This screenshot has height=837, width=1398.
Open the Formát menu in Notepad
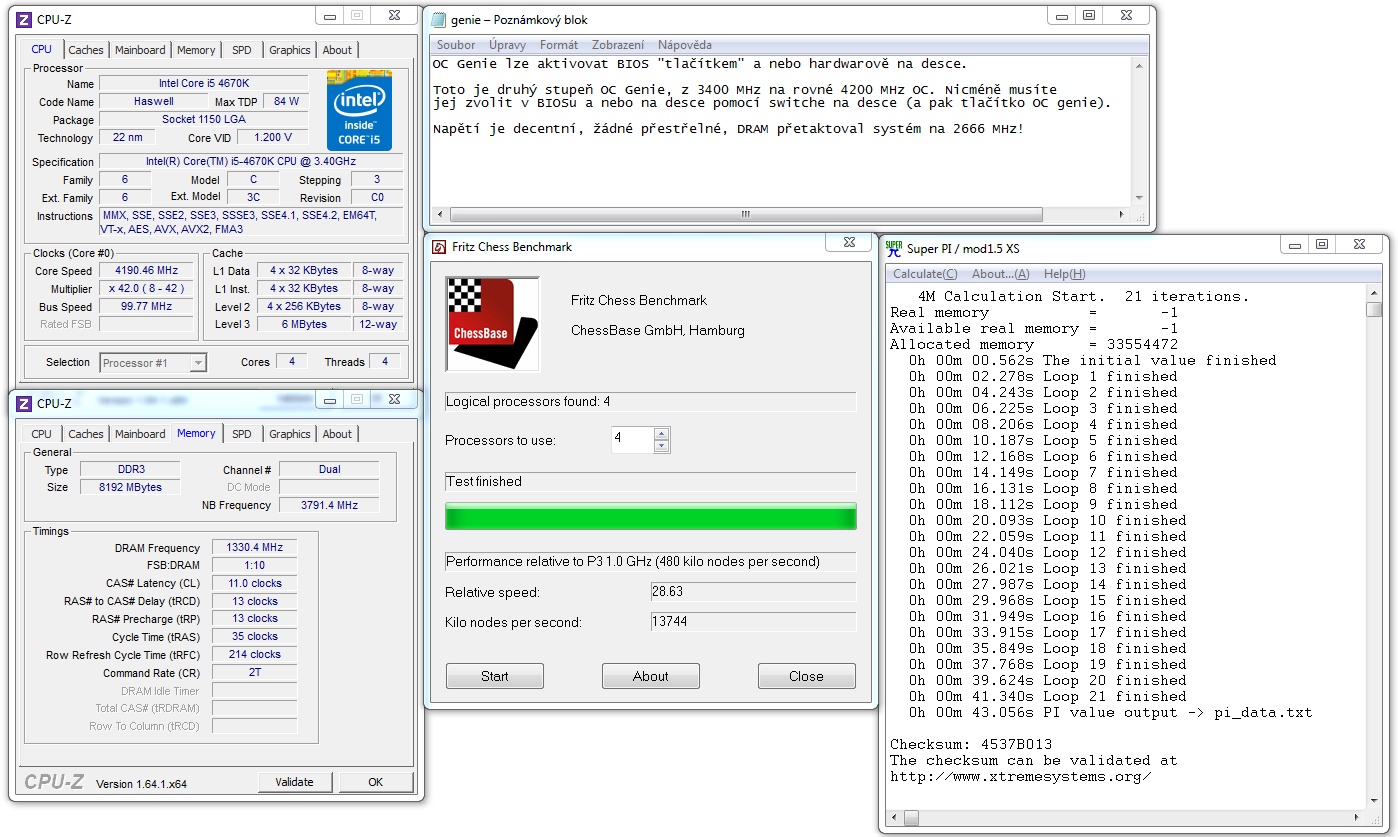[x=559, y=45]
